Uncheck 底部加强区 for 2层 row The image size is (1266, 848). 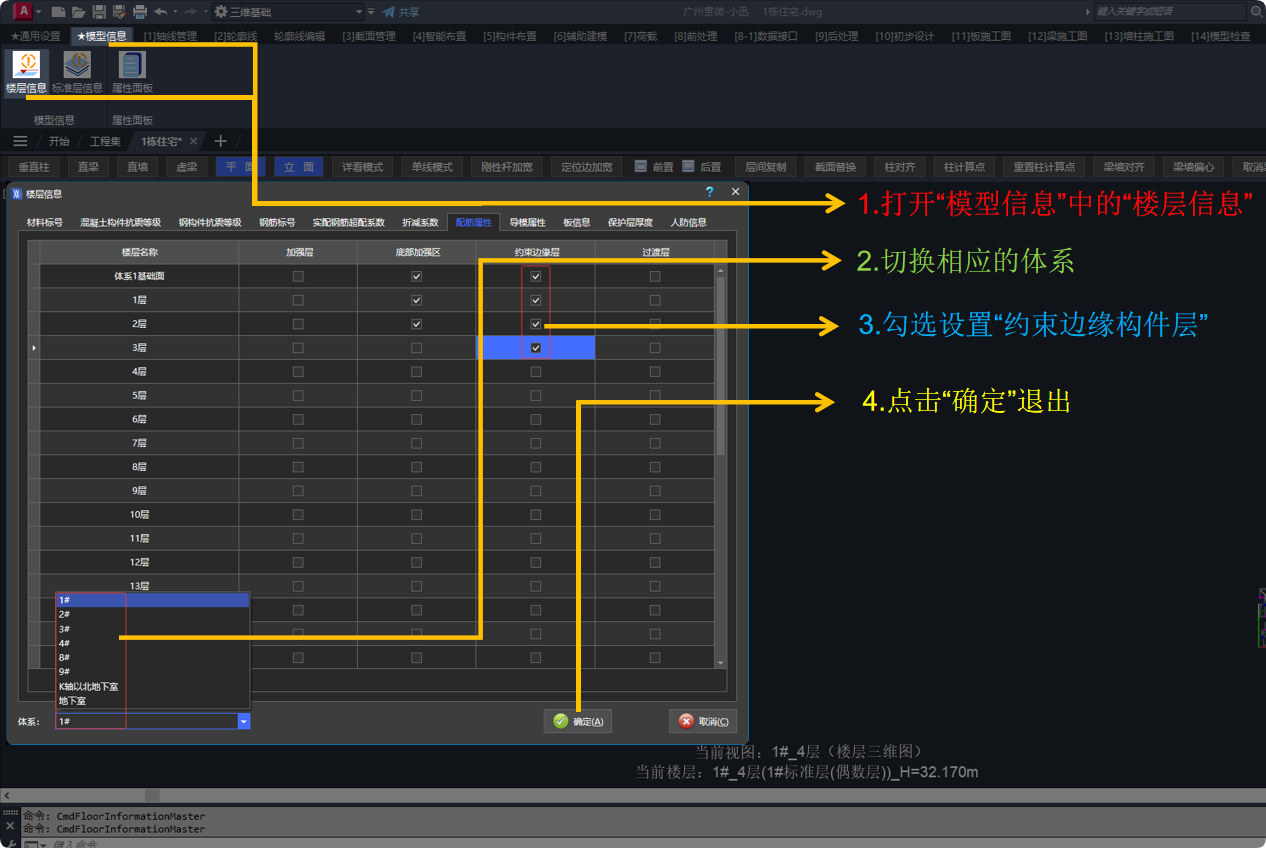[x=417, y=324]
